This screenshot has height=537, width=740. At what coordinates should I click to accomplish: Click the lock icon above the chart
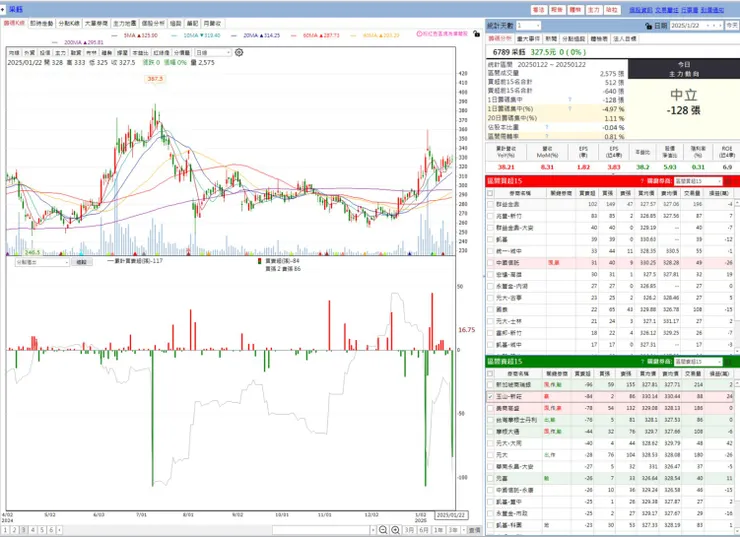477,34
